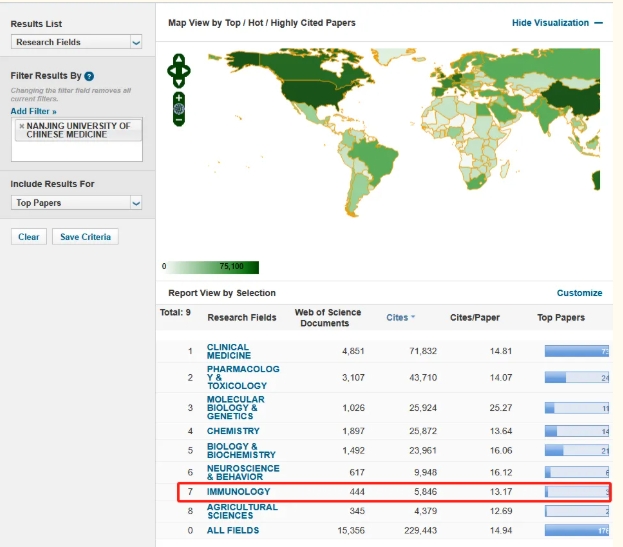The height and width of the screenshot is (547, 623).
Task: Click the Add Filter link
Action: (x=33, y=111)
